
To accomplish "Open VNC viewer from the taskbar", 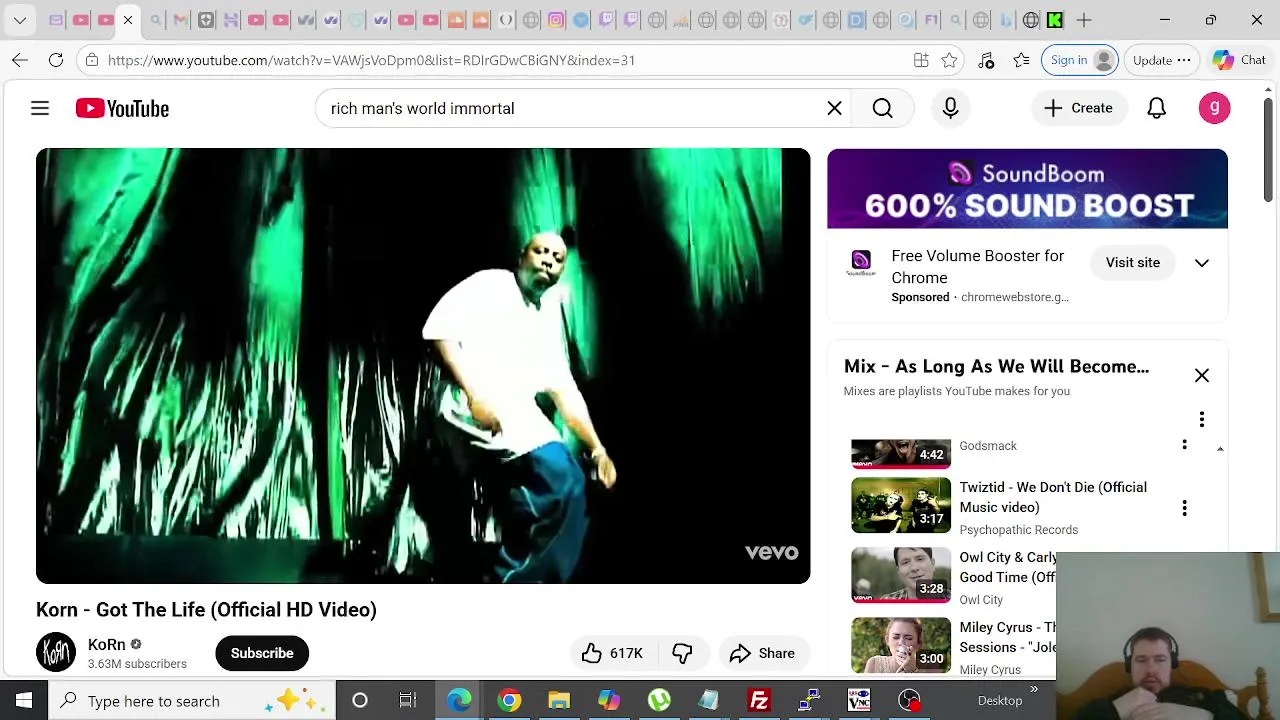I will (x=859, y=701).
